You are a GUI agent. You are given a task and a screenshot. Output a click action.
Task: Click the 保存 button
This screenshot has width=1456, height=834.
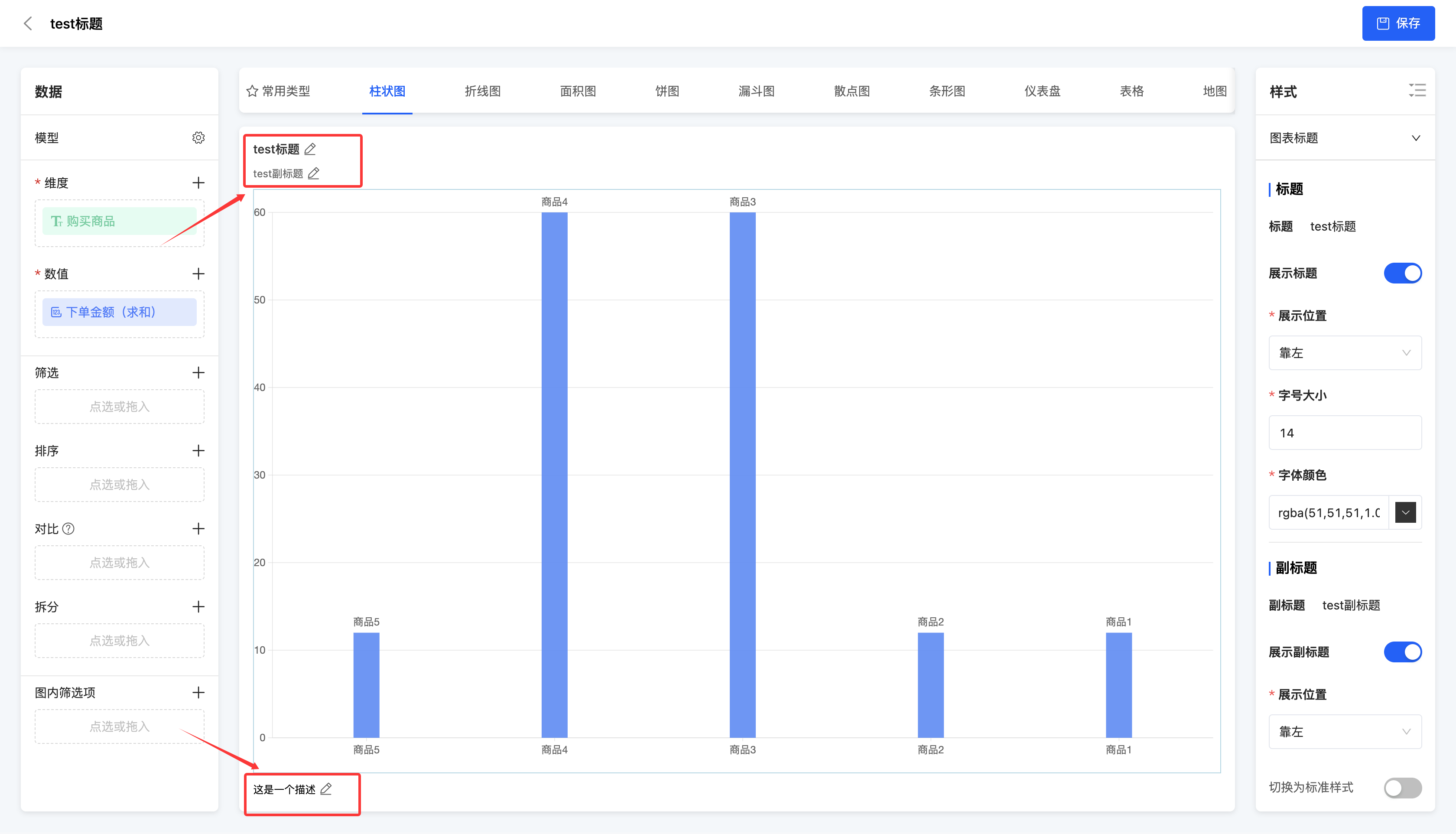(1397, 23)
